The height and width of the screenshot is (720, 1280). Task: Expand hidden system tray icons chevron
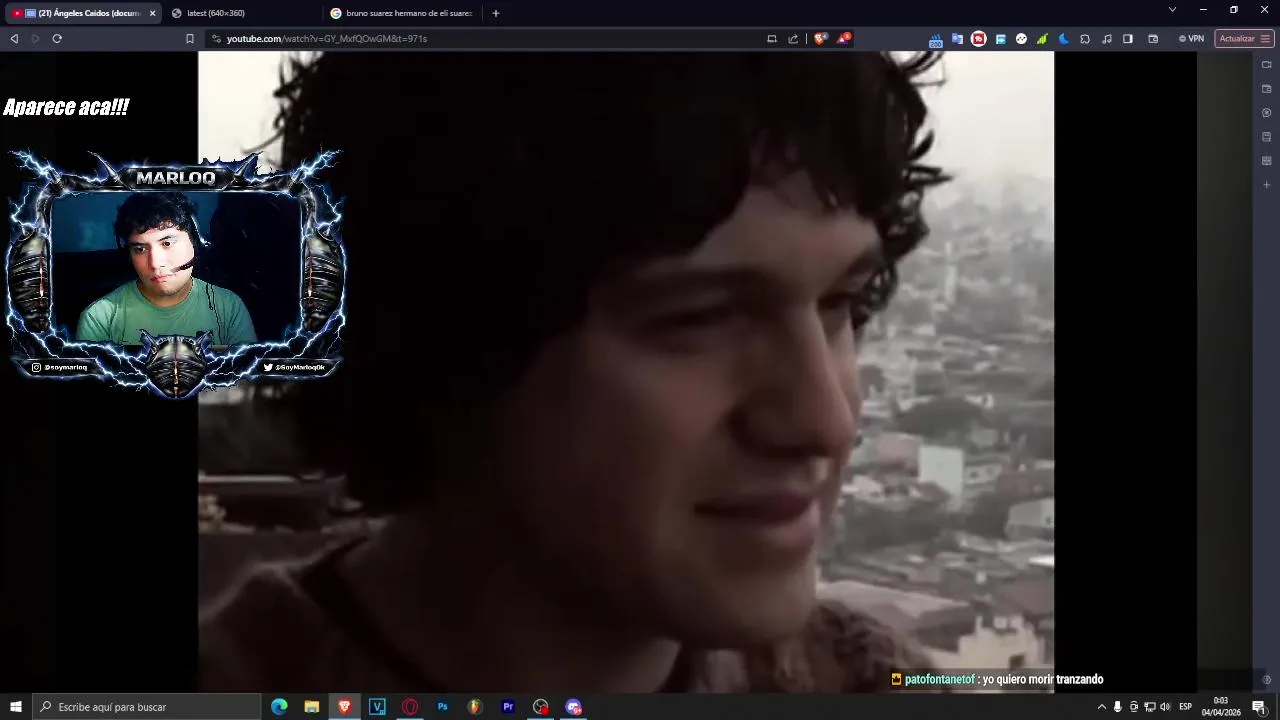1102,707
